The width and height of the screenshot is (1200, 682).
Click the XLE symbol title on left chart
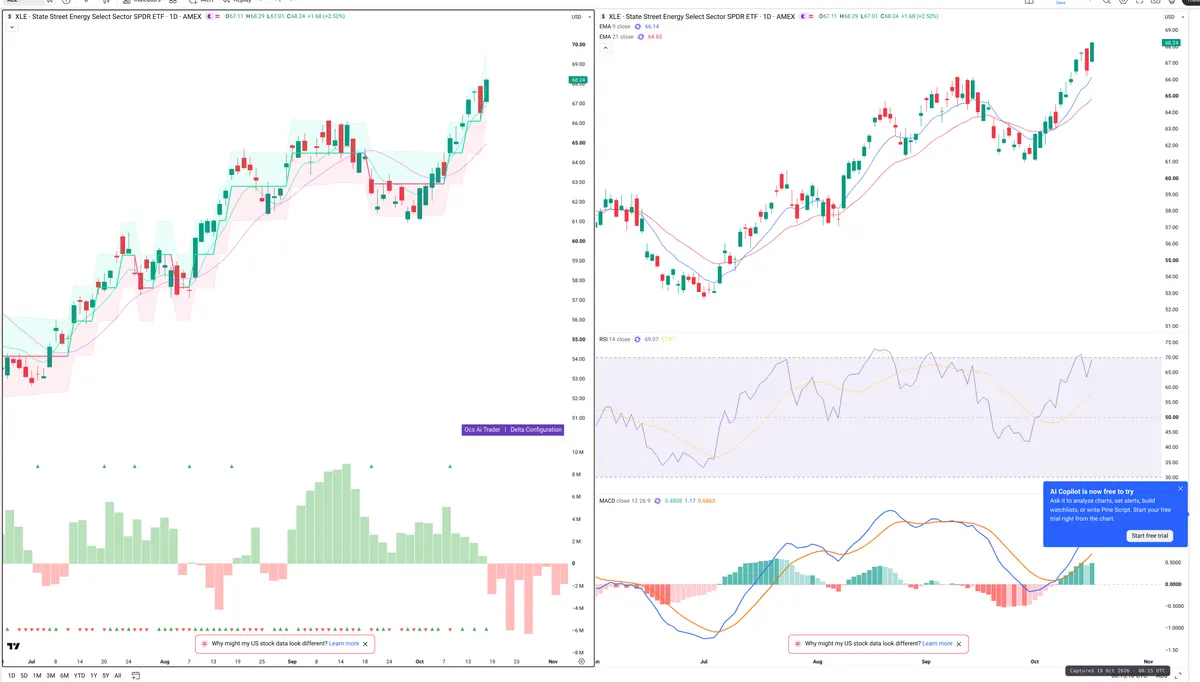108,17
